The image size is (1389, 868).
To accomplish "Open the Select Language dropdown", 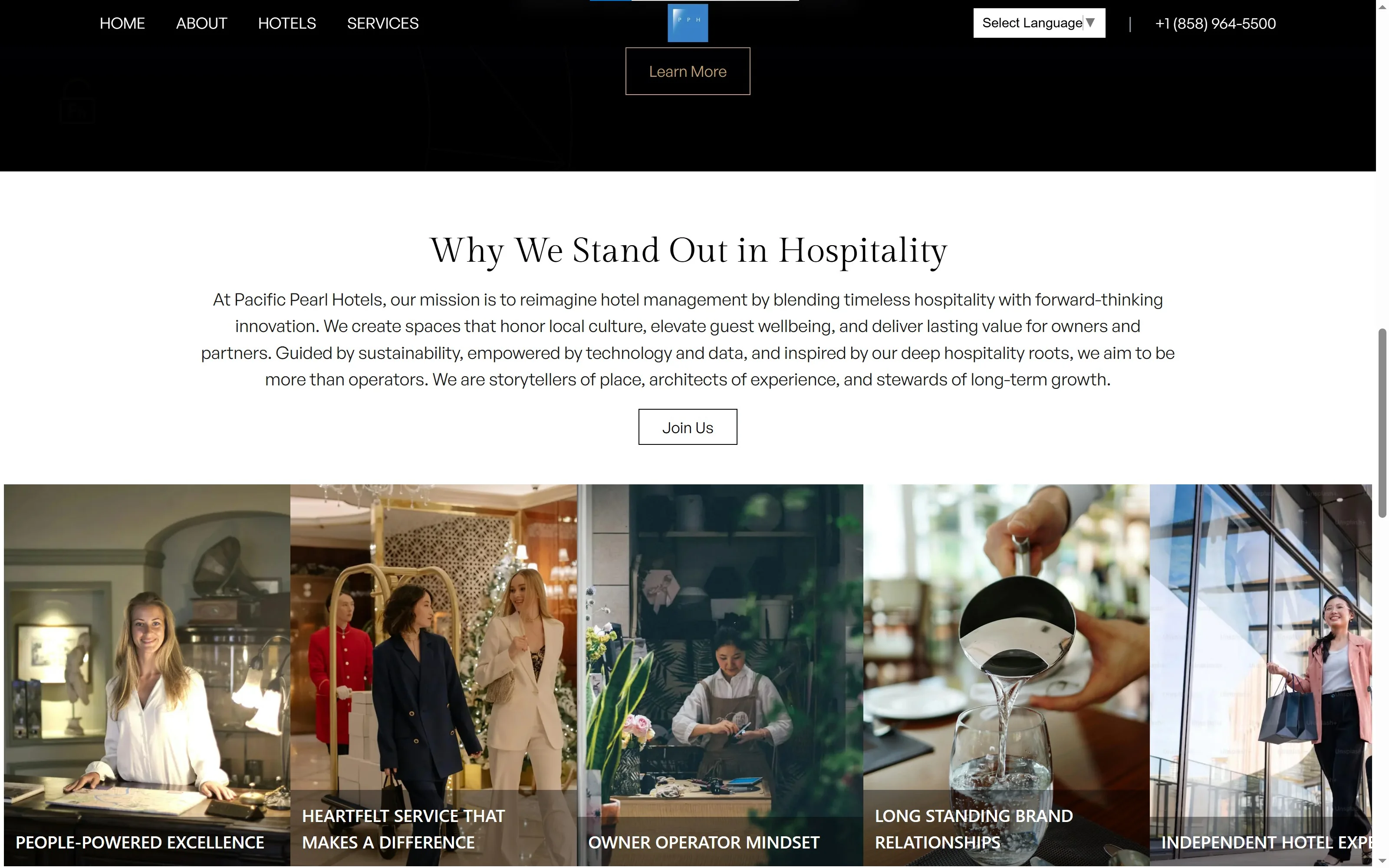I will pos(1039,23).
